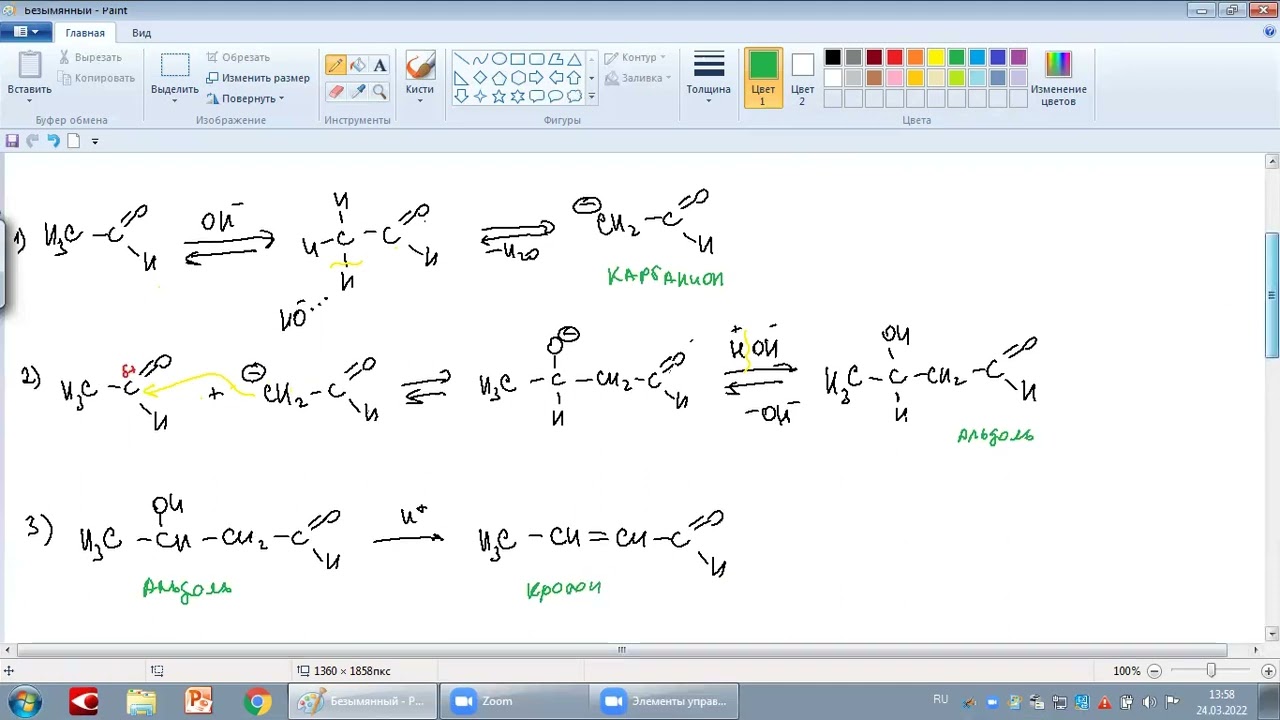This screenshot has width=1280, height=720.
Task: Select the Fill with color bucket tool
Action: click(x=358, y=66)
